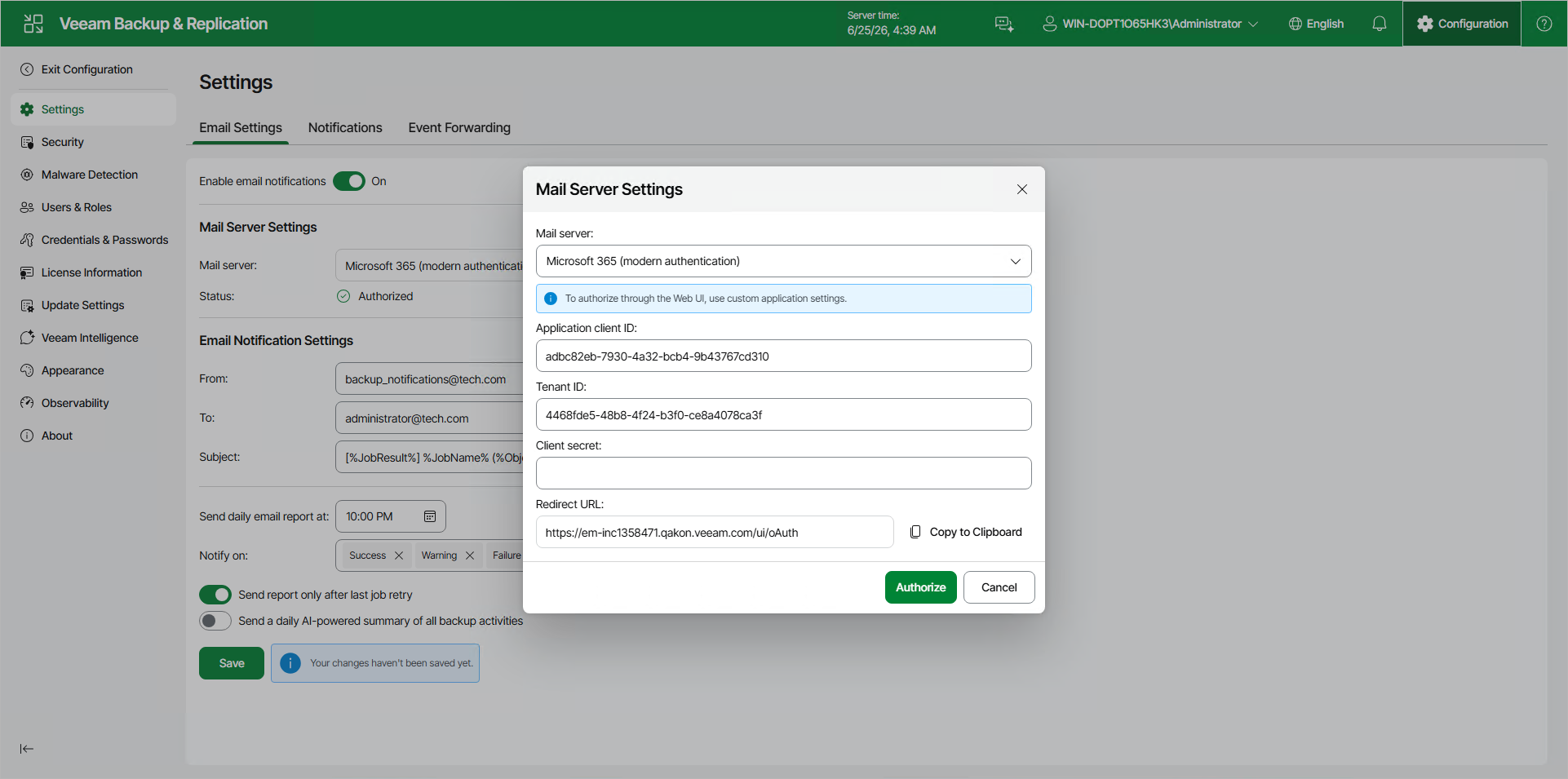Click the Exit Configuration back arrow icon
Screen dimensions: 1568x779
tap(27, 69)
